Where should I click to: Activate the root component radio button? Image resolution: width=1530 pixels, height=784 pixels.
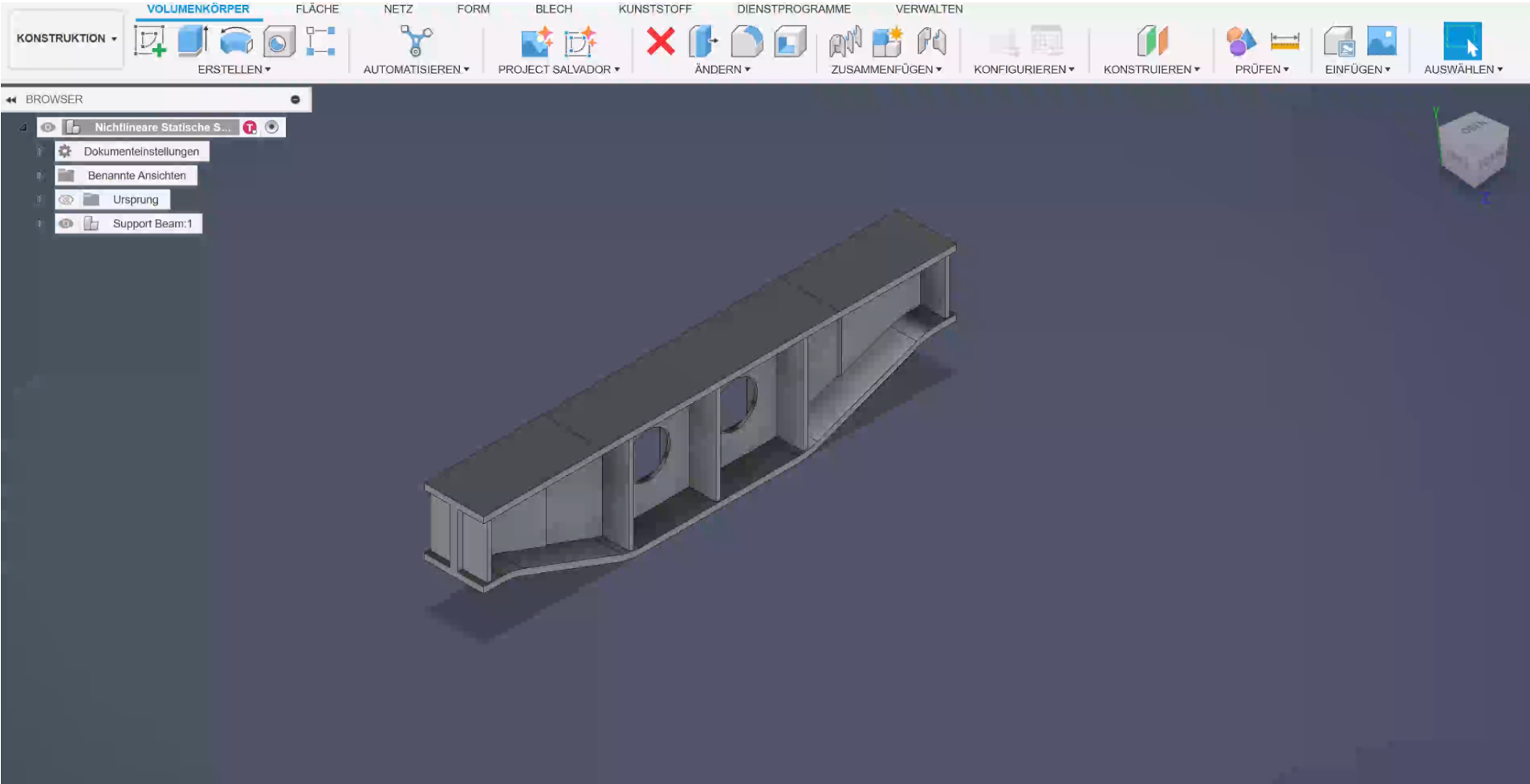coord(272,127)
